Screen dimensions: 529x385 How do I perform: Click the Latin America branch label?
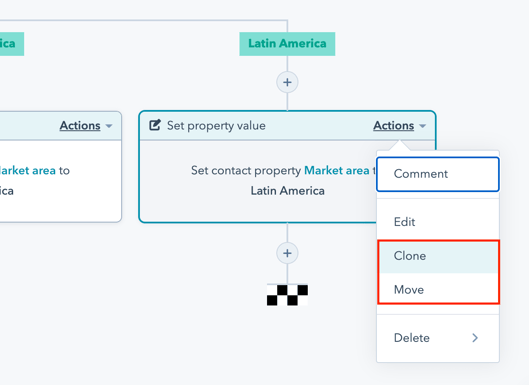click(x=287, y=44)
